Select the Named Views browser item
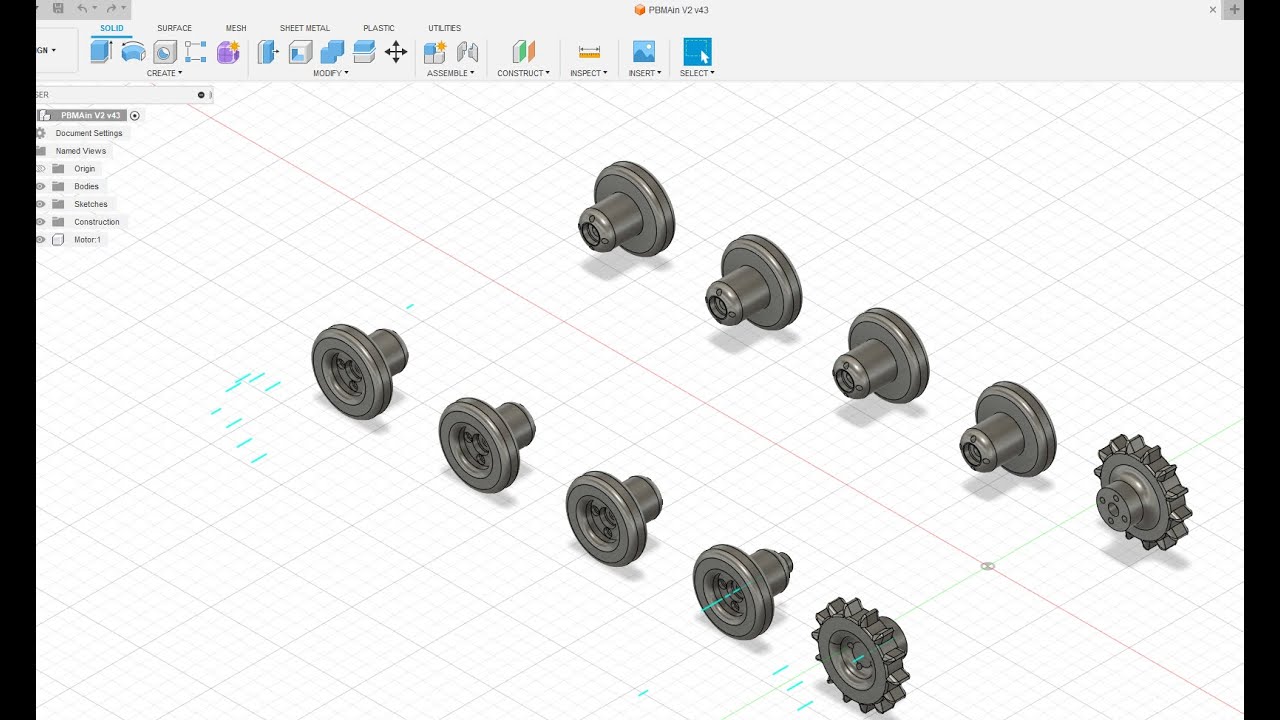The height and width of the screenshot is (720, 1280). tap(81, 151)
